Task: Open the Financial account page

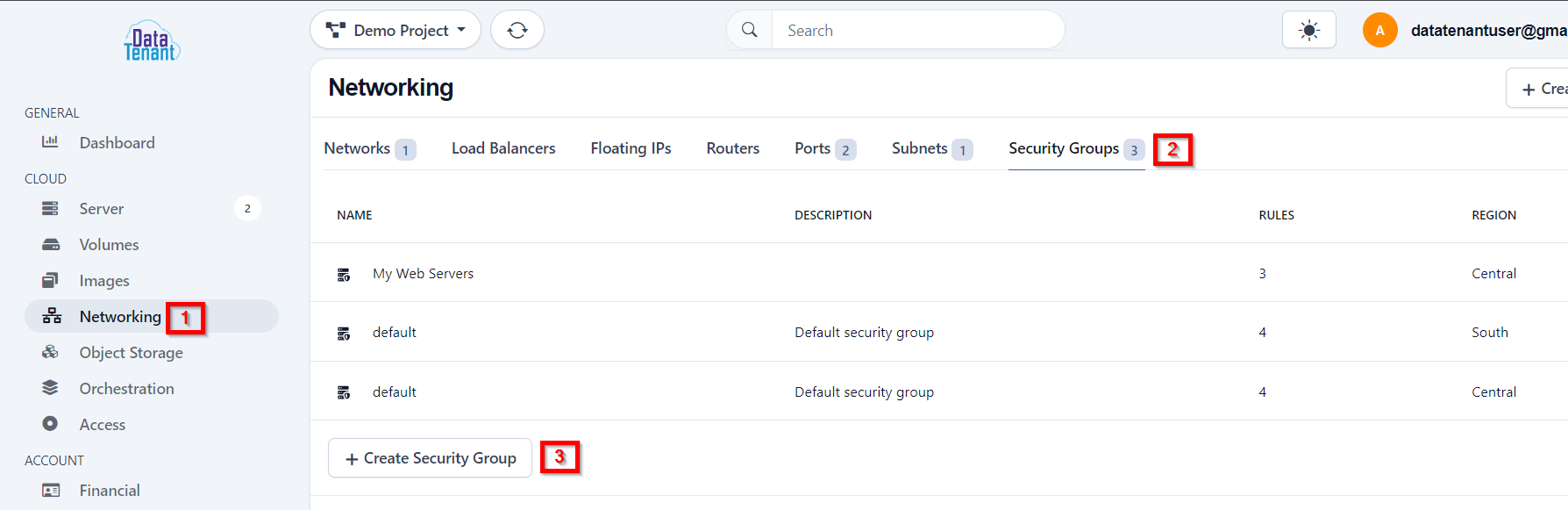Action: (110, 490)
